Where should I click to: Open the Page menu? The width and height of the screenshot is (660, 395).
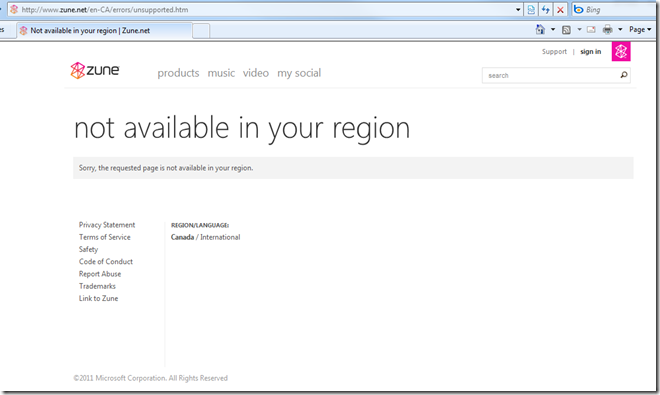click(640, 29)
